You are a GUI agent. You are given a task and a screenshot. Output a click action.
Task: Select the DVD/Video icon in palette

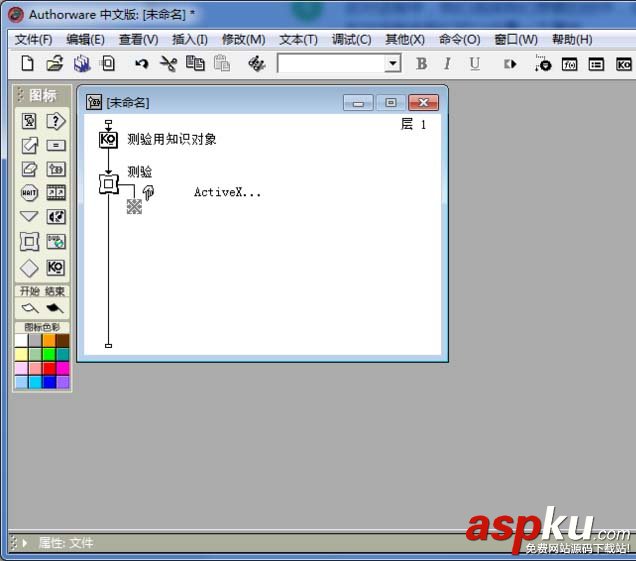(56, 242)
